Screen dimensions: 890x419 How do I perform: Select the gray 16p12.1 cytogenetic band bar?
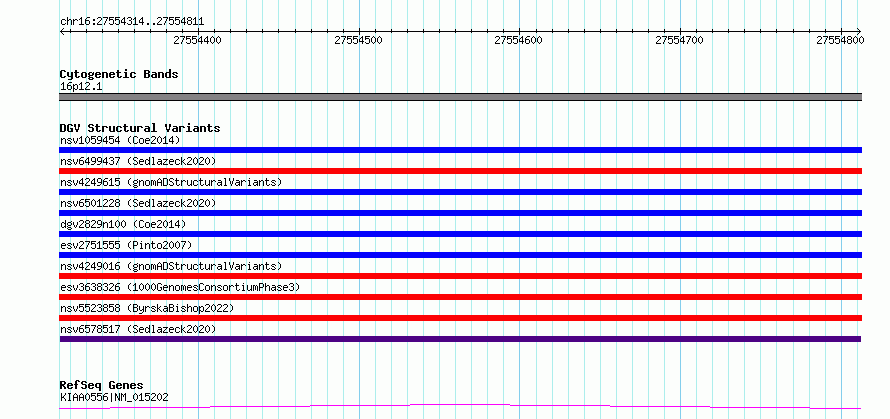click(460, 97)
